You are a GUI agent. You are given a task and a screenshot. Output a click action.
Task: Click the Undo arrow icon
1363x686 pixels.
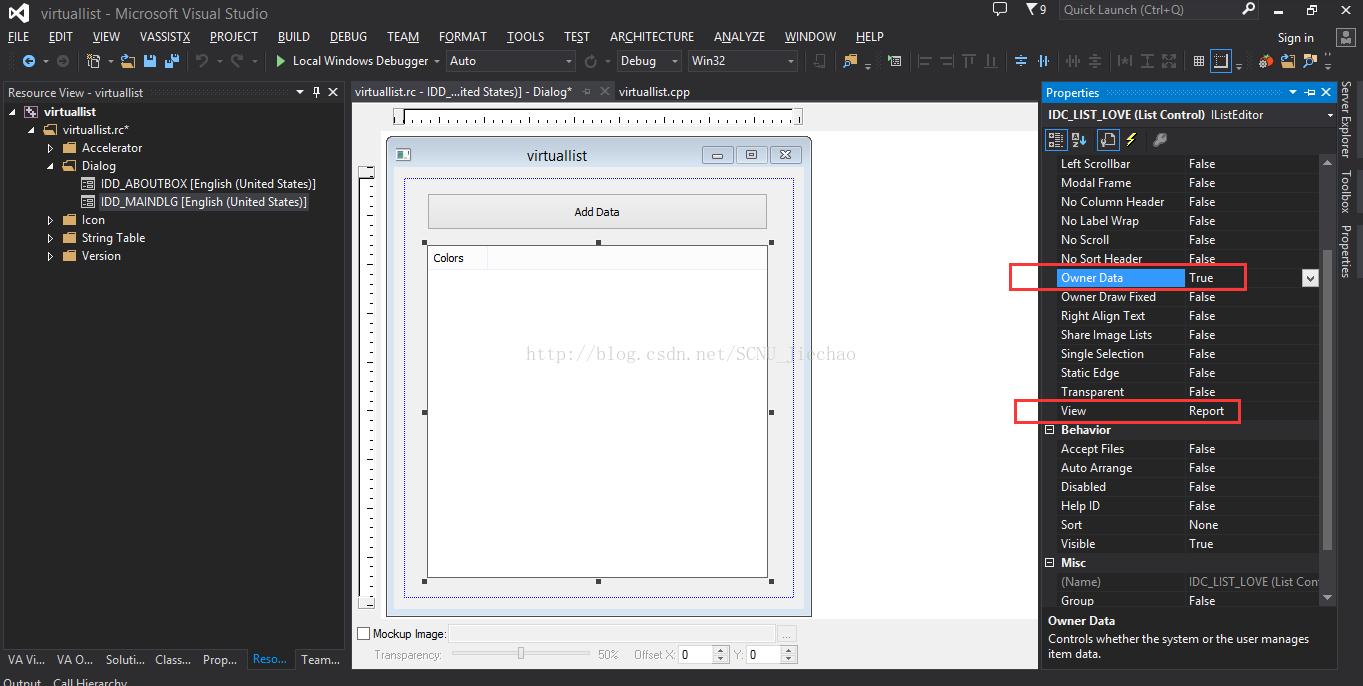point(201,61)
